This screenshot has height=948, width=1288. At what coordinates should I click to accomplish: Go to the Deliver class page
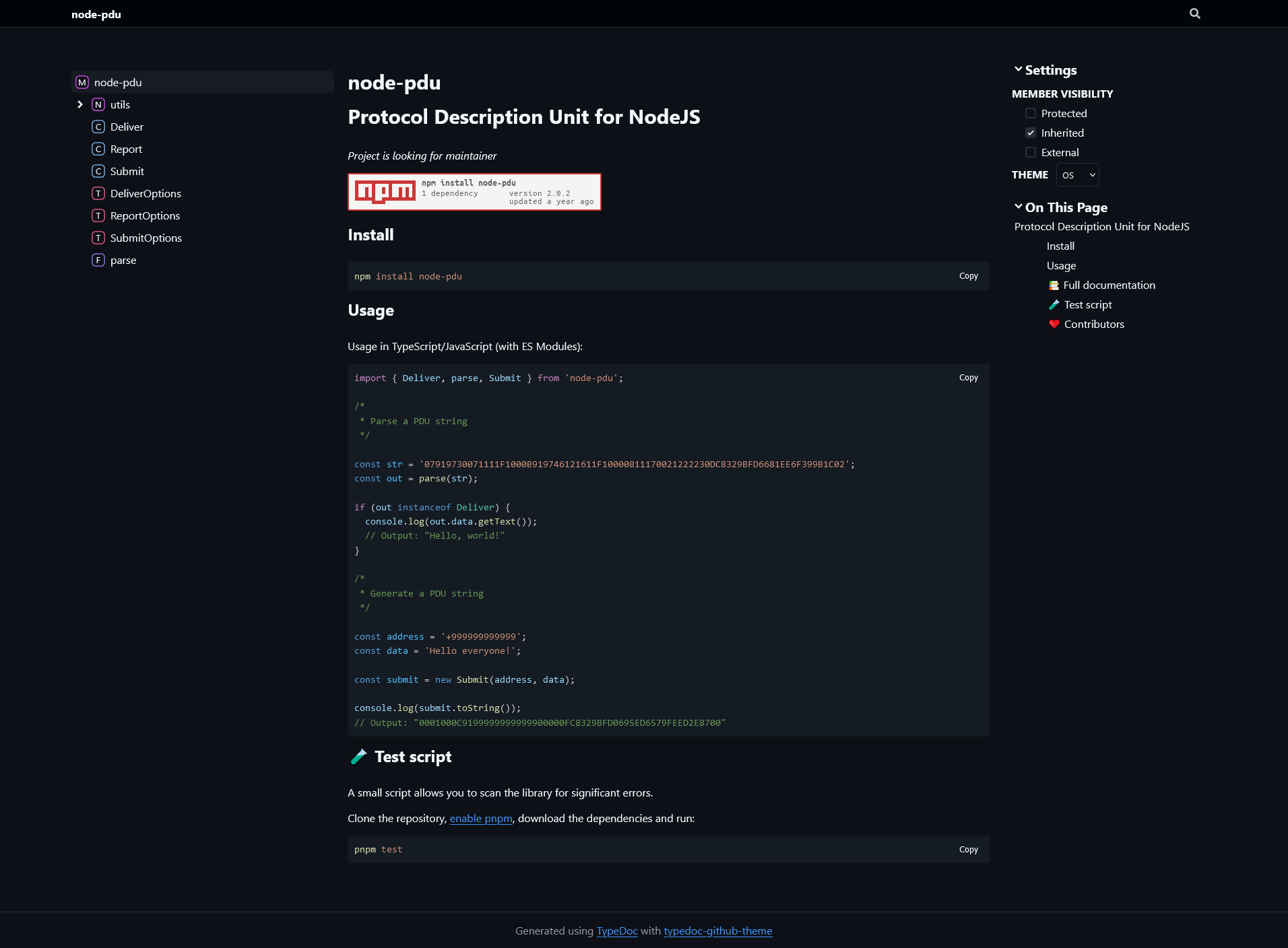[x=127, y=127]
